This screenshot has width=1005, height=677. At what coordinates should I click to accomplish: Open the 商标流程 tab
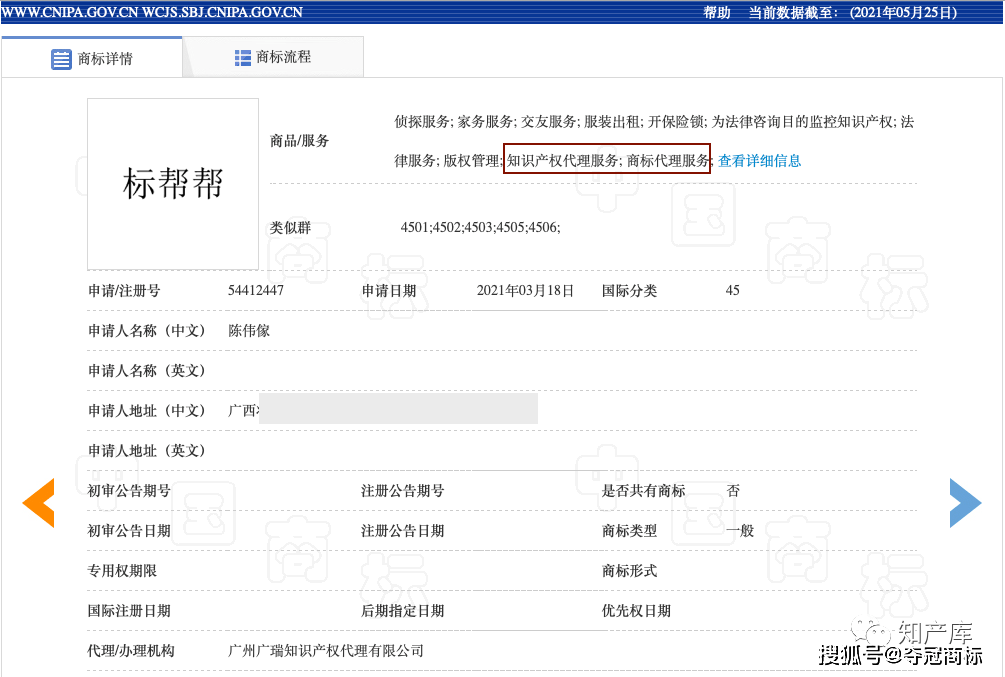point(274,57)
